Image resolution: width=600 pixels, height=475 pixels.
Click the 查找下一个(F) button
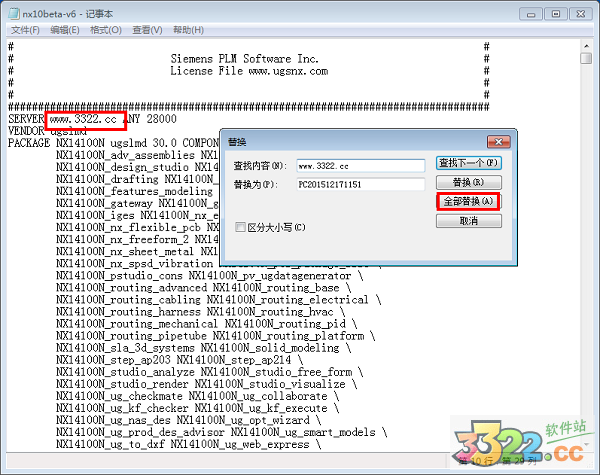[468, 163]
